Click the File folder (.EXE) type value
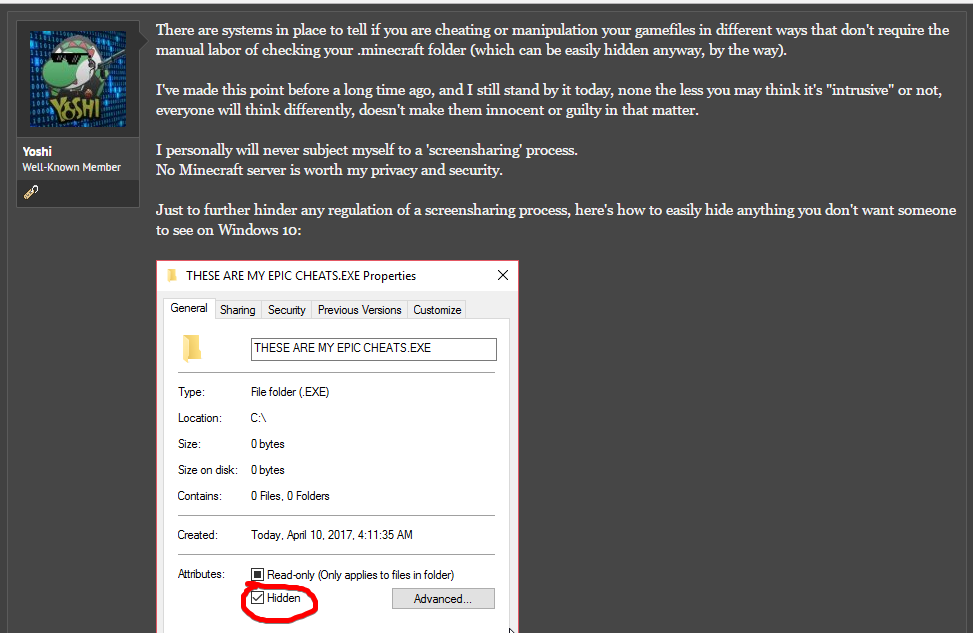The height and width of the screenshot is (633, 973). click(x=290, y=392)
